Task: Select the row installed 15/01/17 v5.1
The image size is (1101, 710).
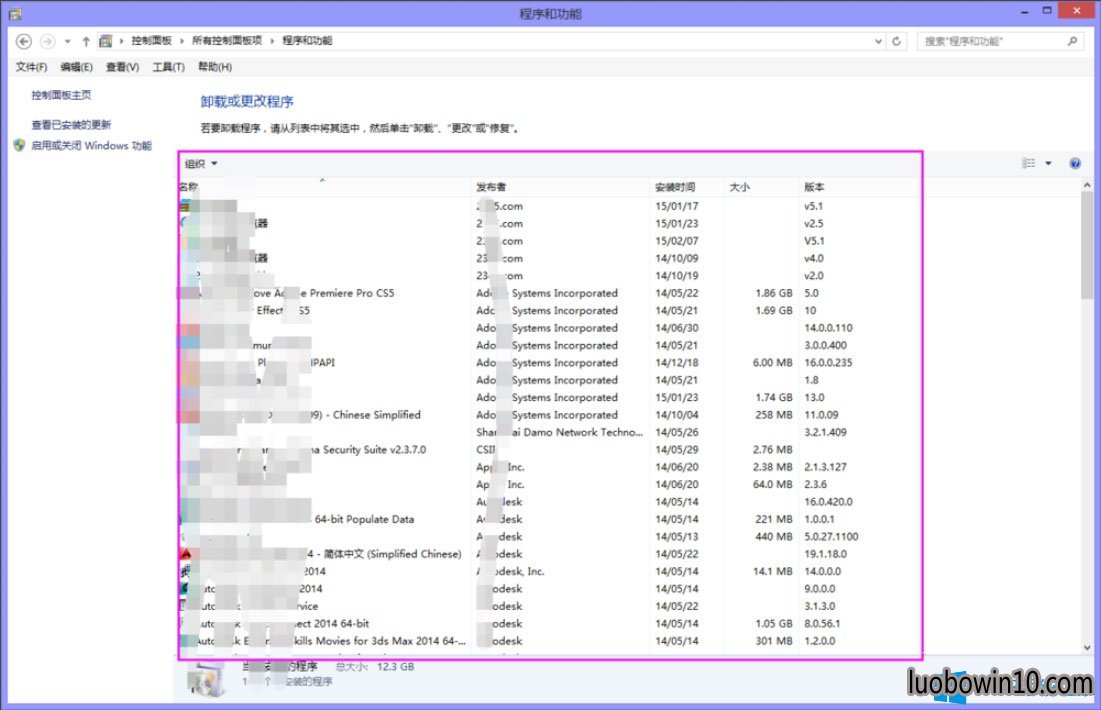Action: [x=549, y=206]
